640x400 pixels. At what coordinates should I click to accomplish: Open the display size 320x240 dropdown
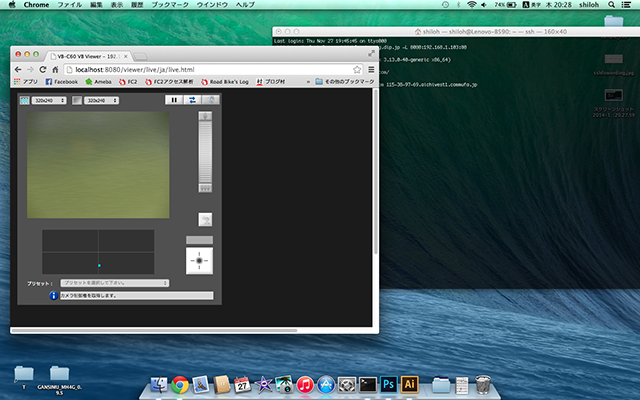101,100
